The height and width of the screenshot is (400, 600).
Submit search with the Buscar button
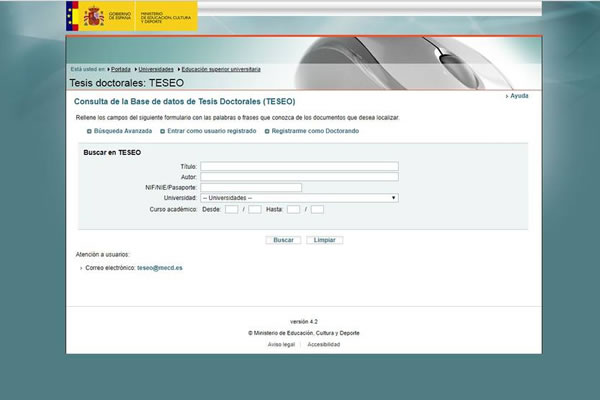click(x=283, y=240)
